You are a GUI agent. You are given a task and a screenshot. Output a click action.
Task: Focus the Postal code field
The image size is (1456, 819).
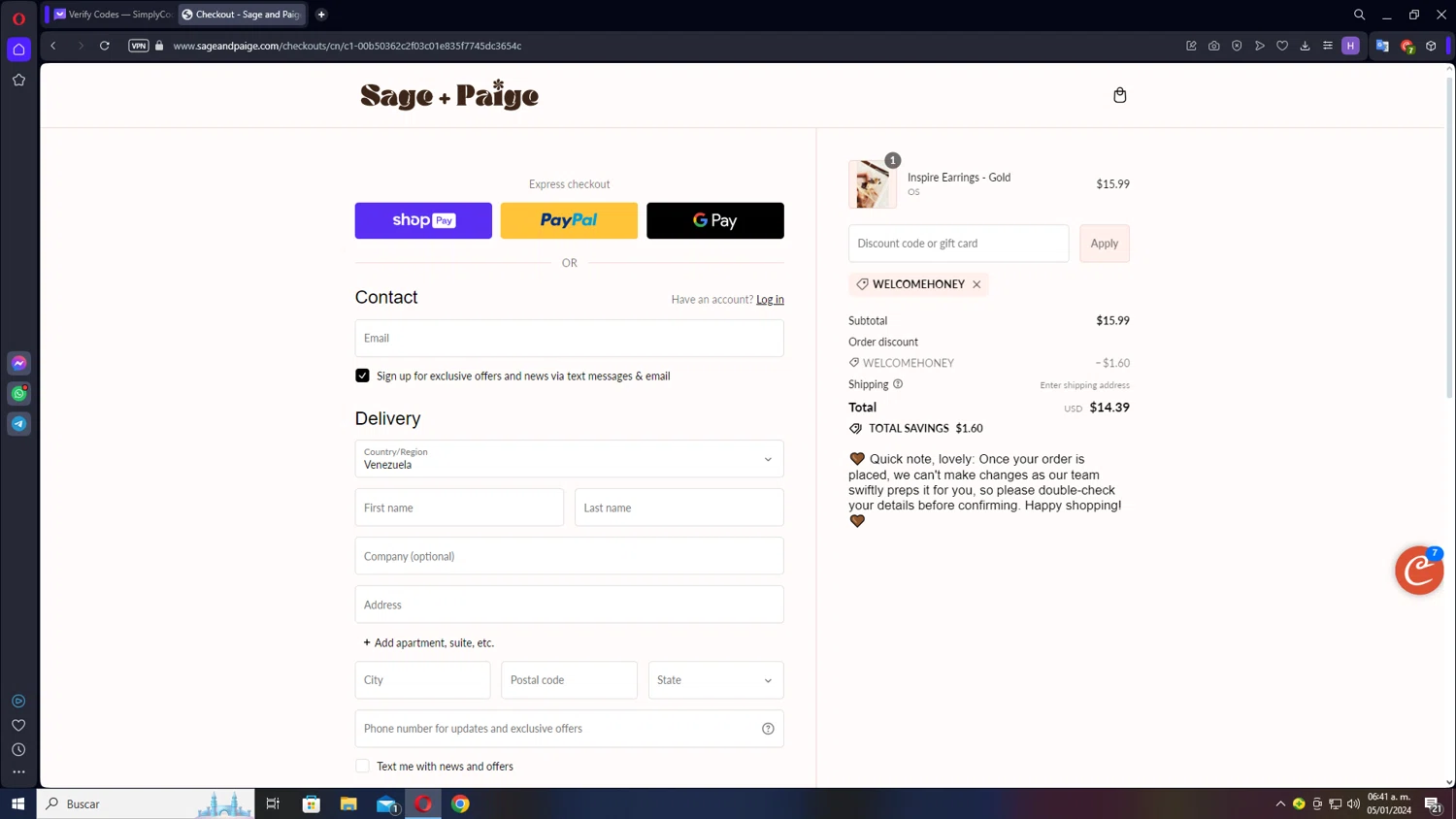tap(569, 680)
